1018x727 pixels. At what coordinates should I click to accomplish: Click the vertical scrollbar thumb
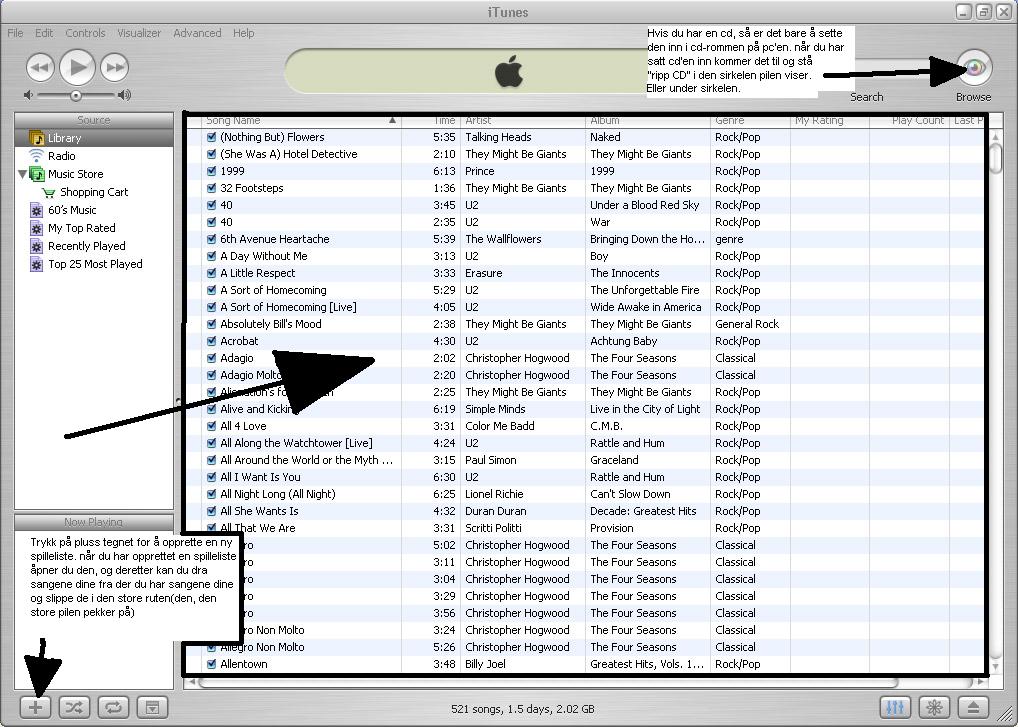[x=996, y=156]
